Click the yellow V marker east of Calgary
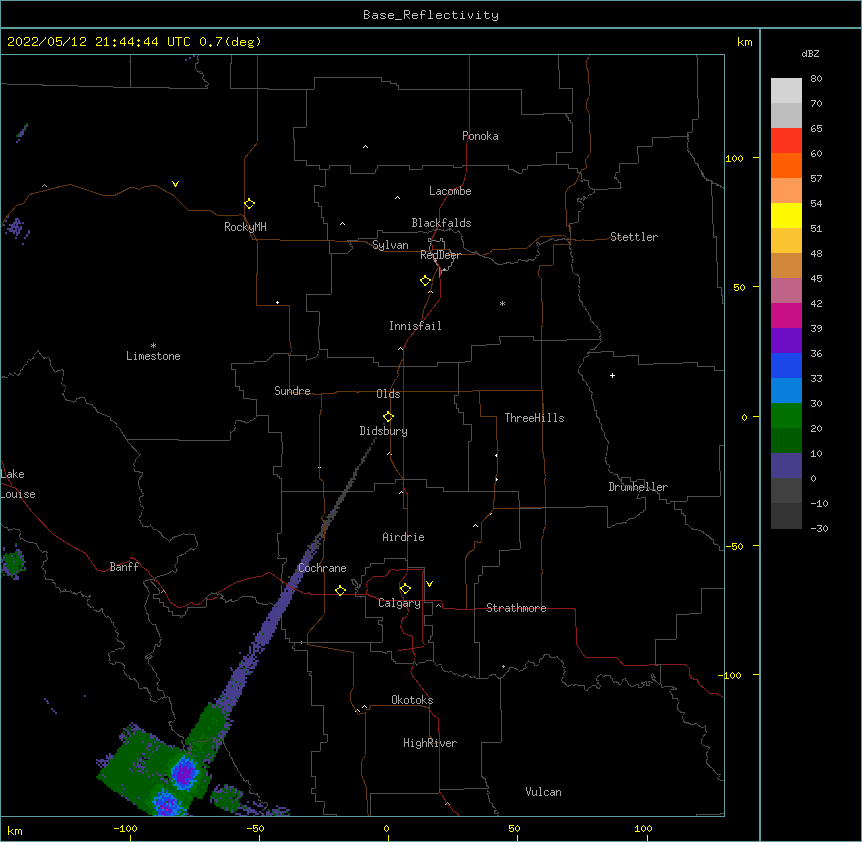 click(x=429, y=584)
